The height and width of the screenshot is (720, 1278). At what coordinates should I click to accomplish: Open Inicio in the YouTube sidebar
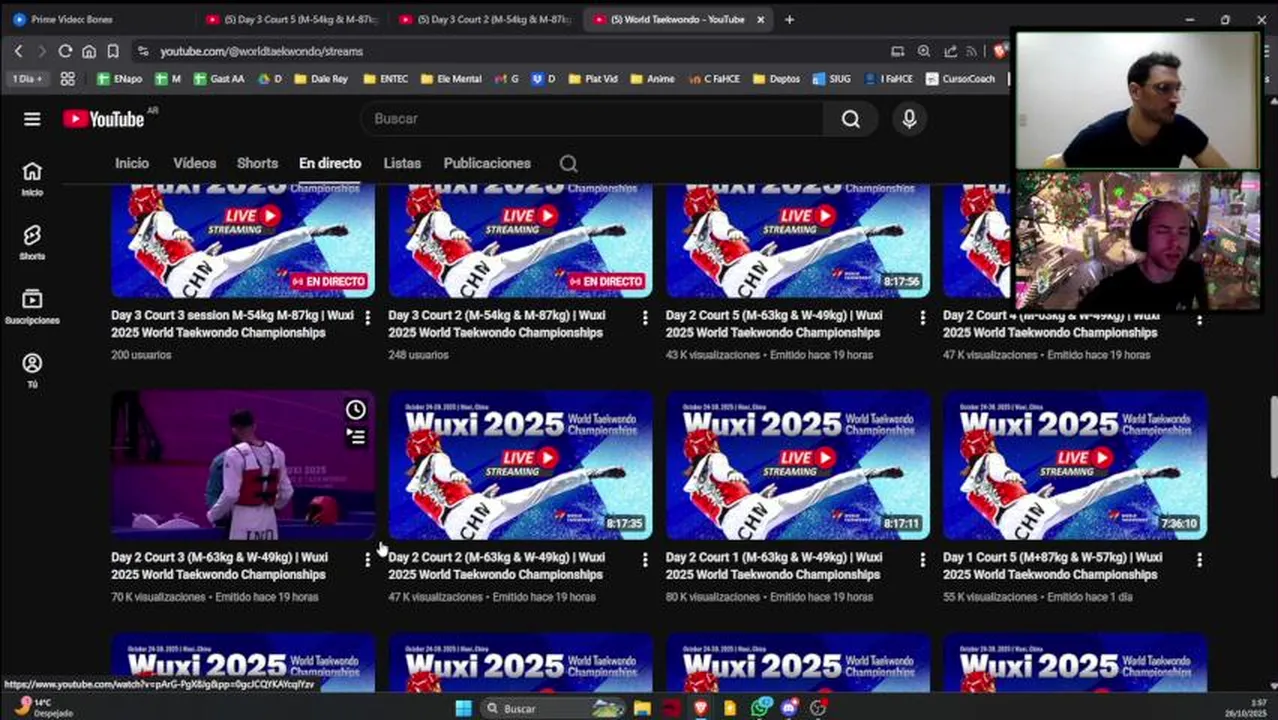point(32,178)
